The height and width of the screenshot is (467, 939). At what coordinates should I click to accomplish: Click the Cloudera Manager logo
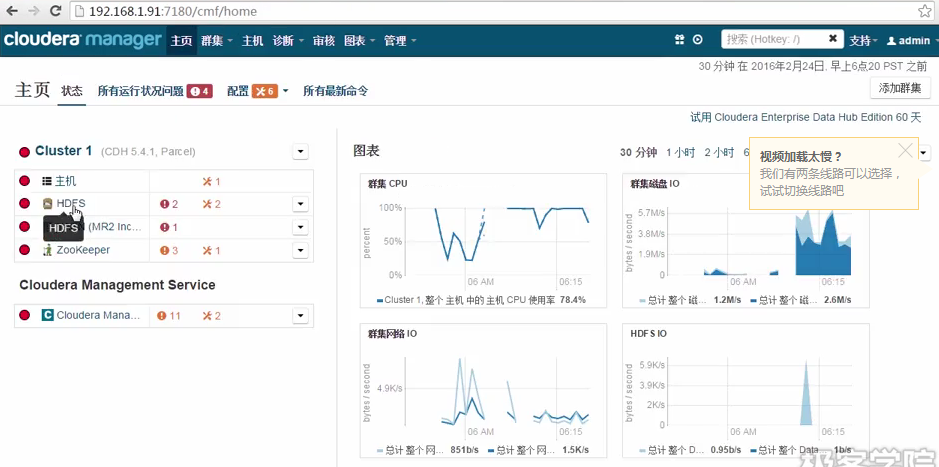pos(83,40)
